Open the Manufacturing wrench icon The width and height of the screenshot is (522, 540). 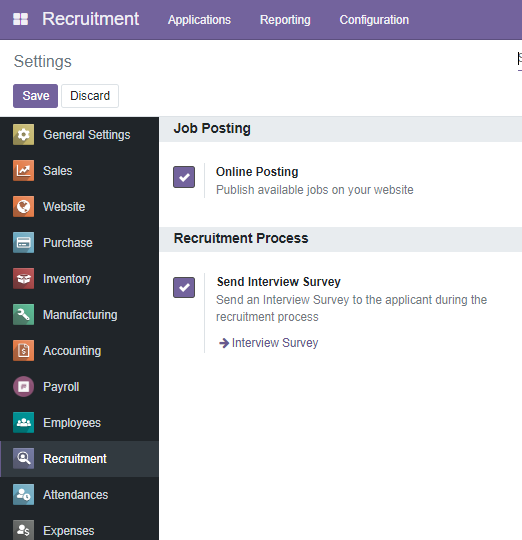23,314
